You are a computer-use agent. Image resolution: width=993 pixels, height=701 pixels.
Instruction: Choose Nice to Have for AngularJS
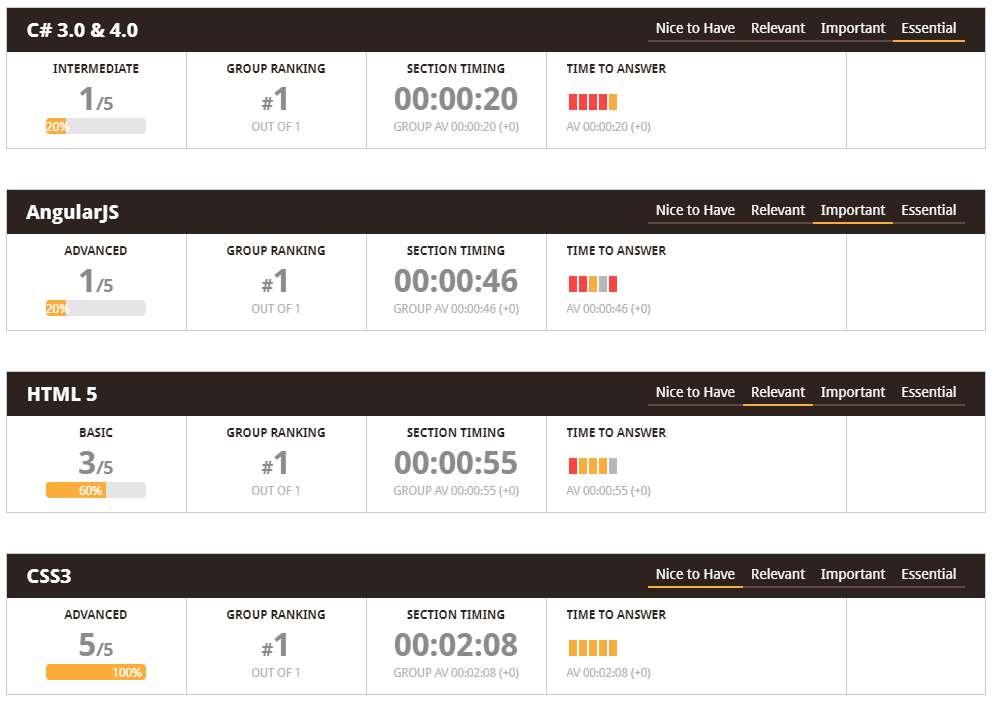695,210
